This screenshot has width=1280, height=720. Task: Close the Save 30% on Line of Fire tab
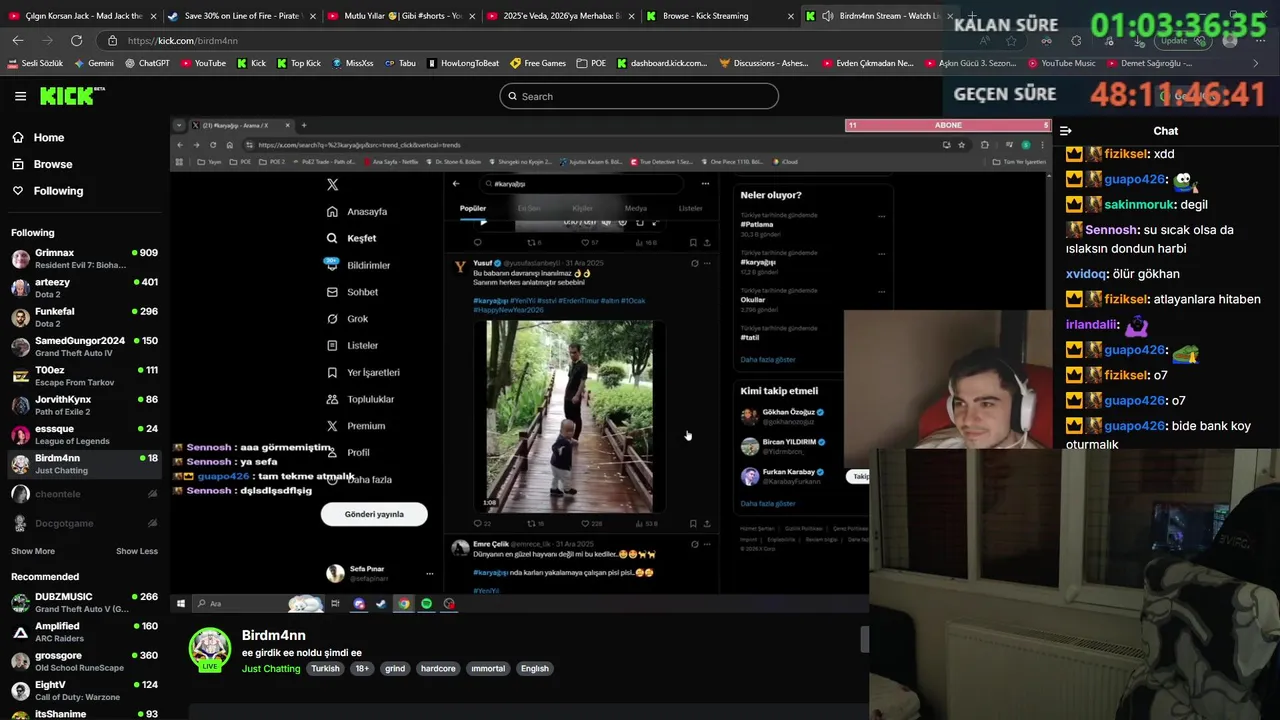click(x=312, y=16)
